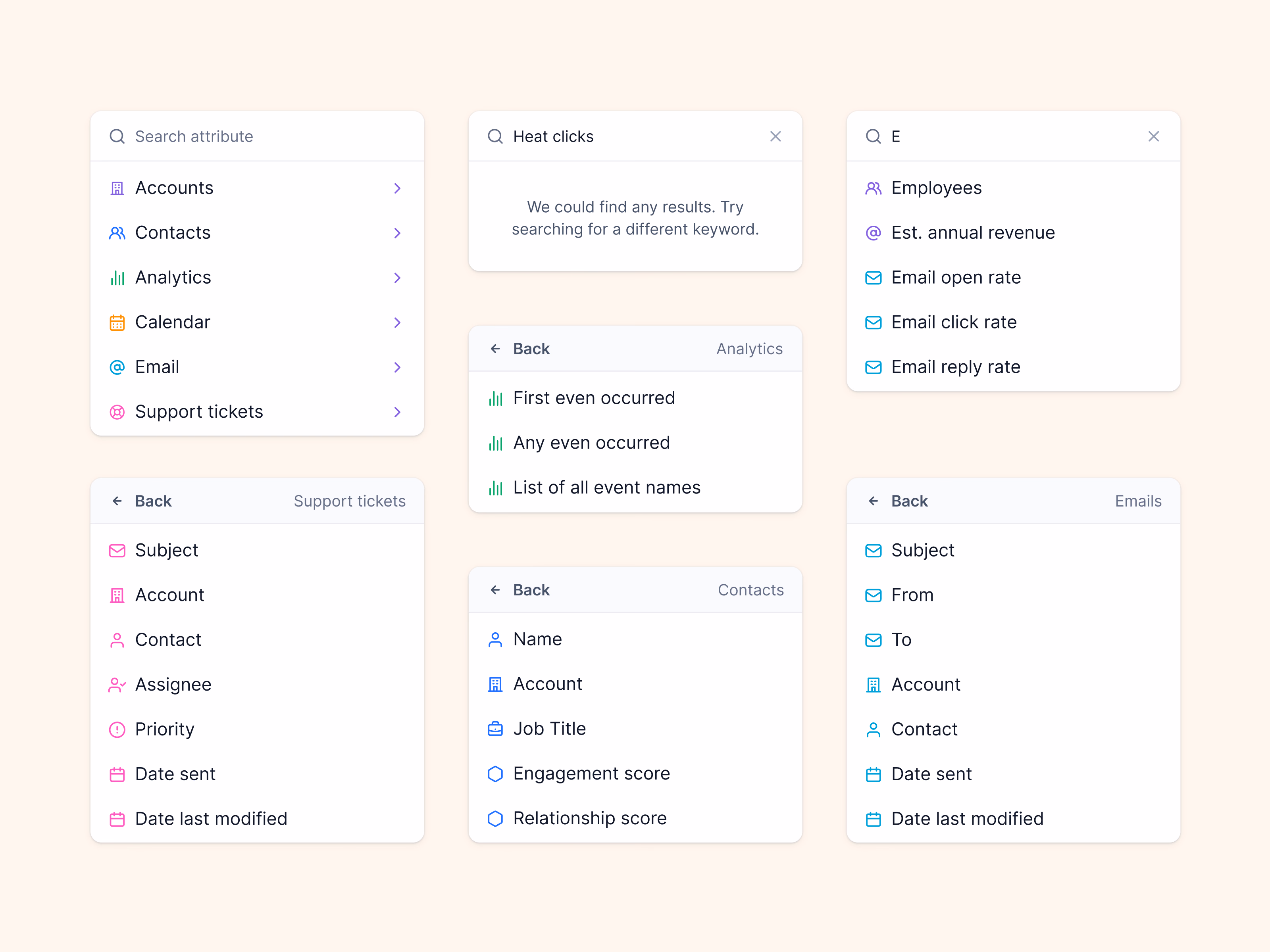Click into the search field containing E
Screen dimensions: 1270x952
(x=1013, y=136)
